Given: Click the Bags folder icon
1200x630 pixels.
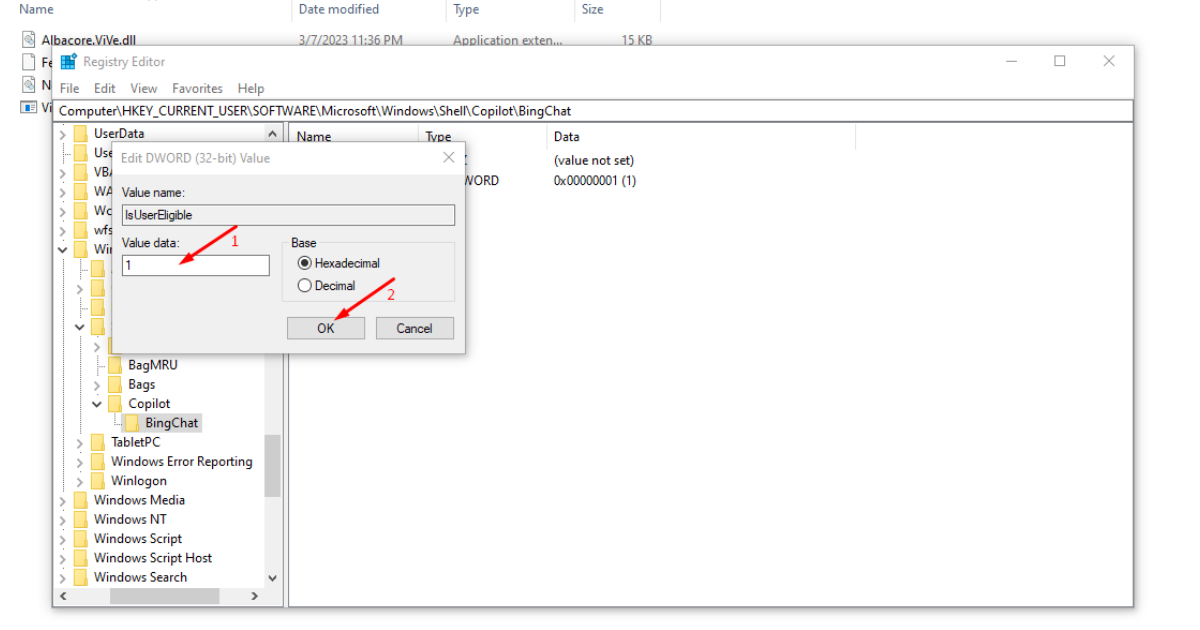Looking at the screenshot, I should (x=115, y=384).
